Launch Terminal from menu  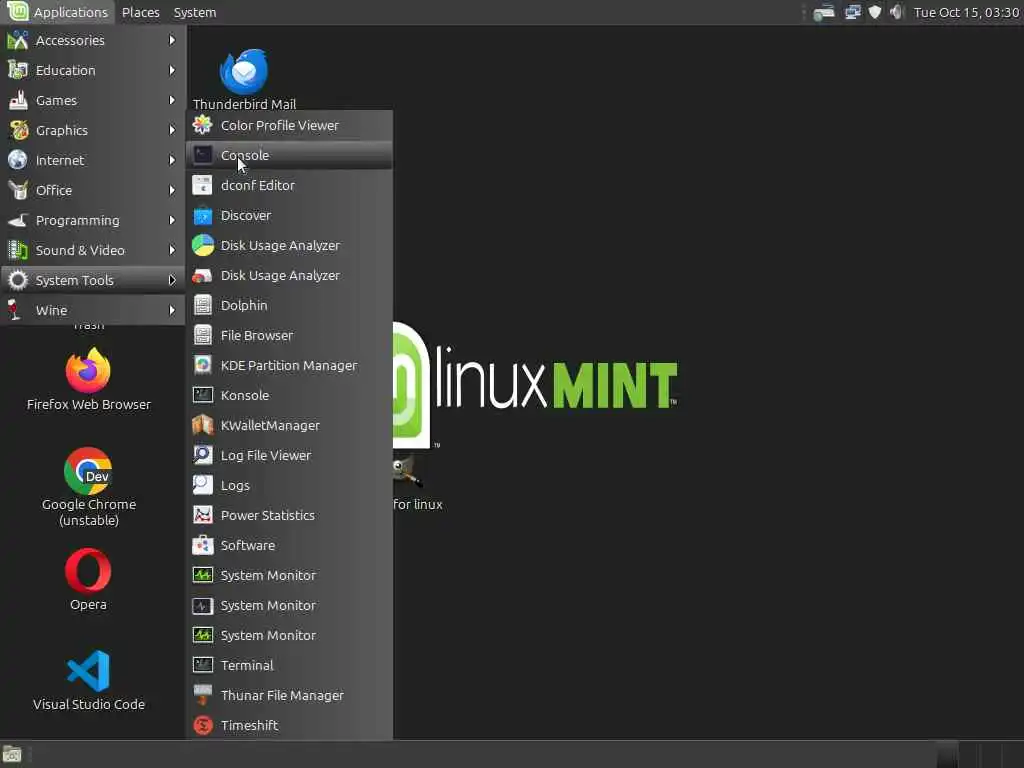coord(289,666)
